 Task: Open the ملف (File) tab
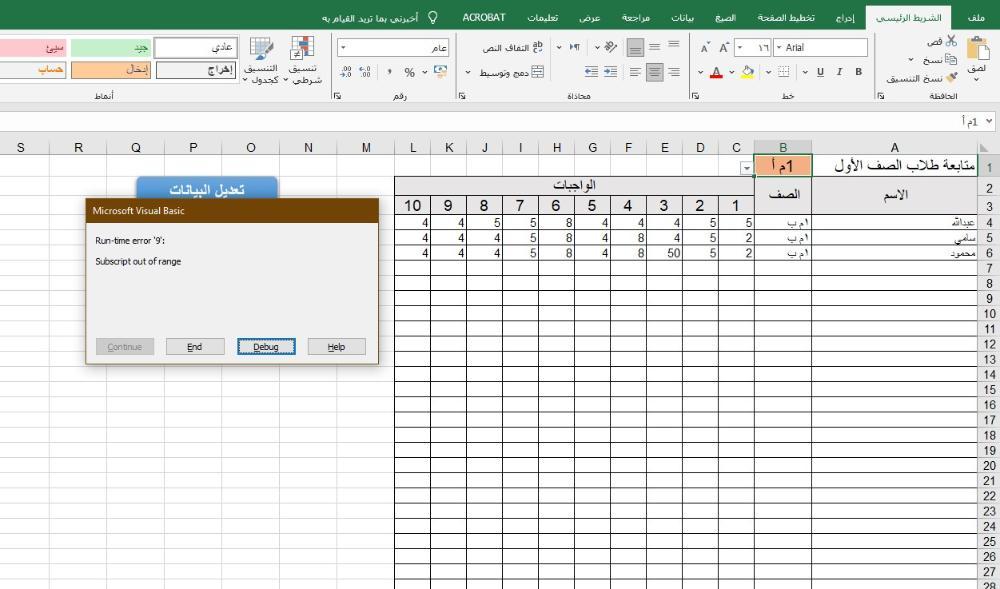pyautogui.click(x=976, y=18)
